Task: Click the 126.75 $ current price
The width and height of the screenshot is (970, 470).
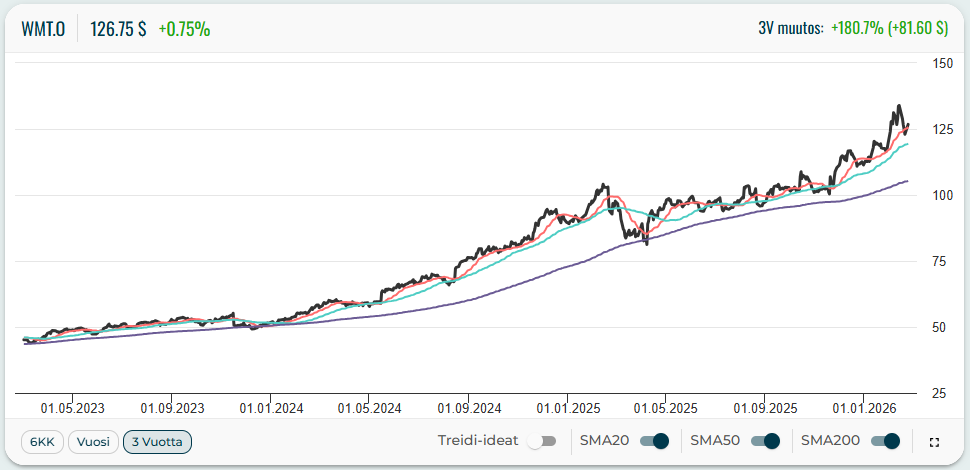Action: click(x=118, y=29)
